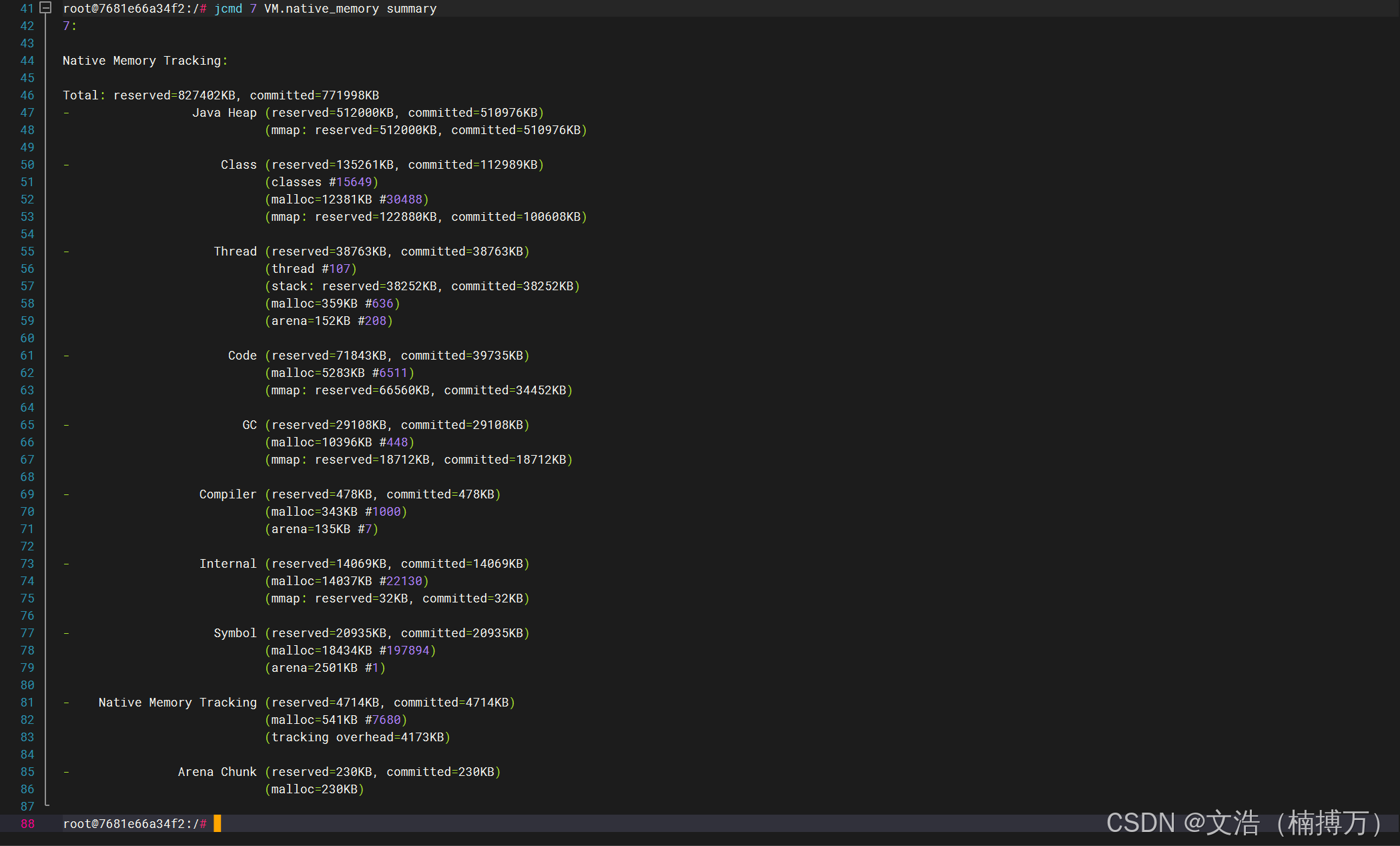
Task: Click the 'GC' section label
Action: click(x=250, y=425)
